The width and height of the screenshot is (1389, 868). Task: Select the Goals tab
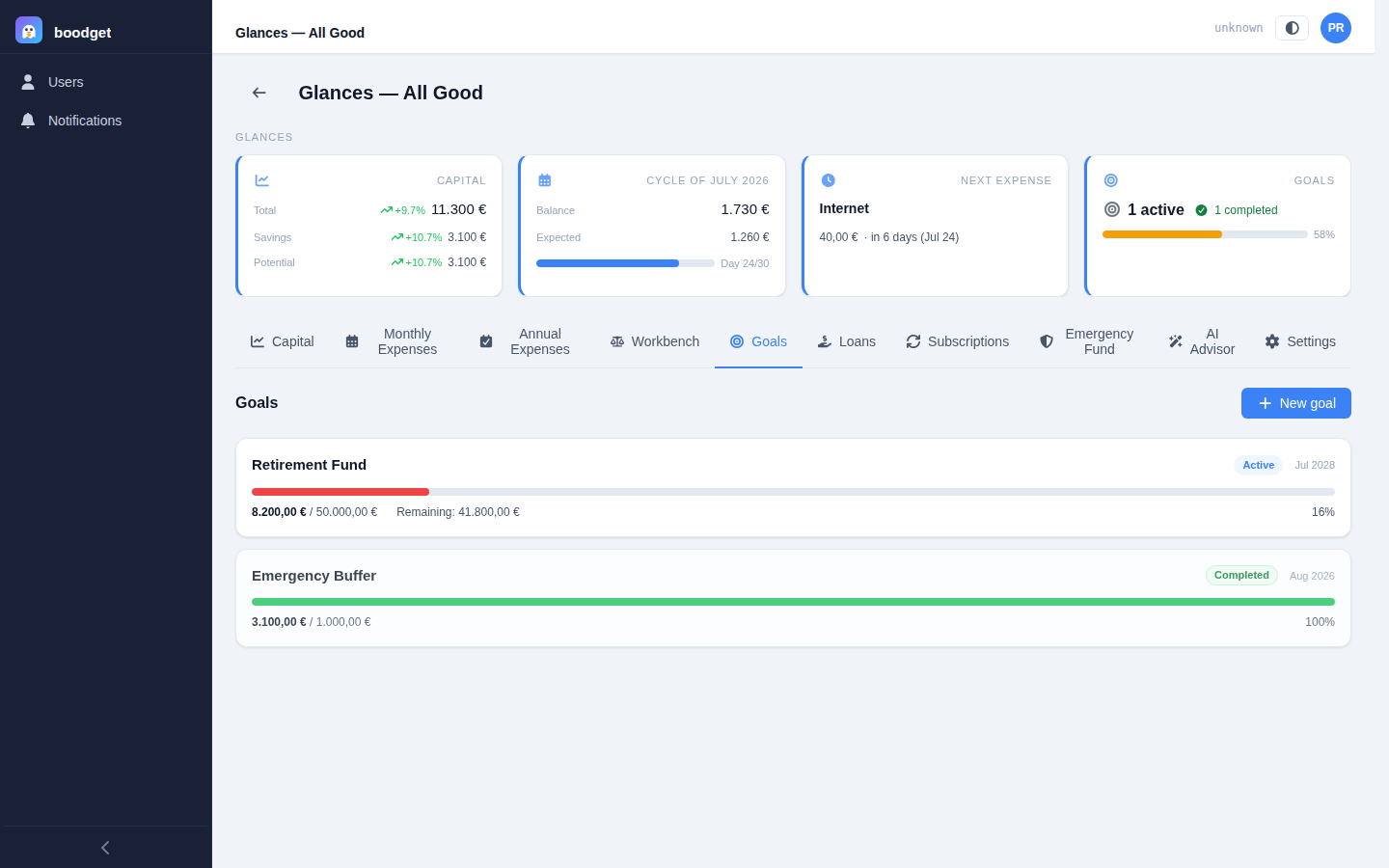tap(758, 341)
